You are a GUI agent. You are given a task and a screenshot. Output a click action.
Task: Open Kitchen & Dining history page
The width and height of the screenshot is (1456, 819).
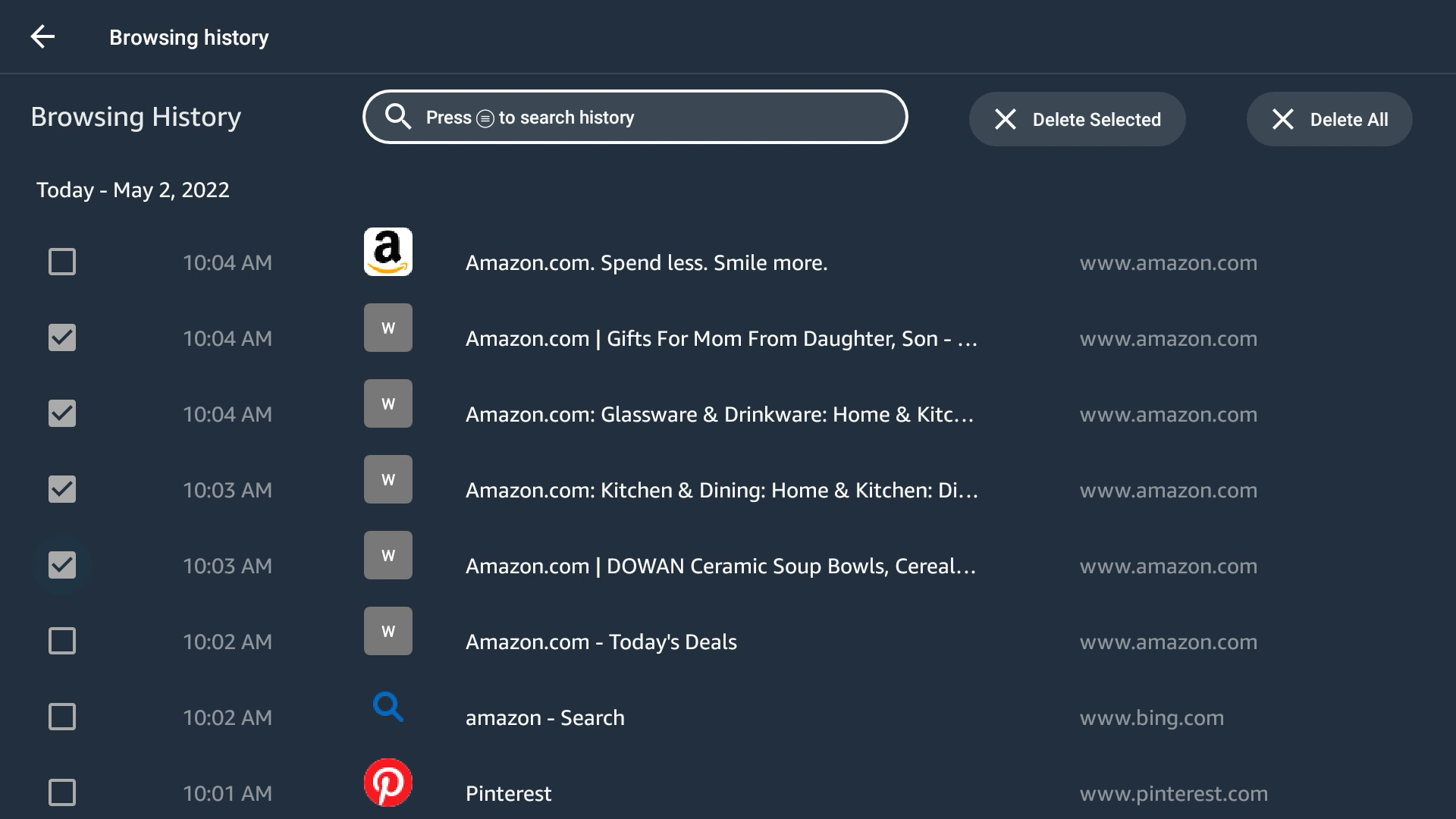[722, 490]
